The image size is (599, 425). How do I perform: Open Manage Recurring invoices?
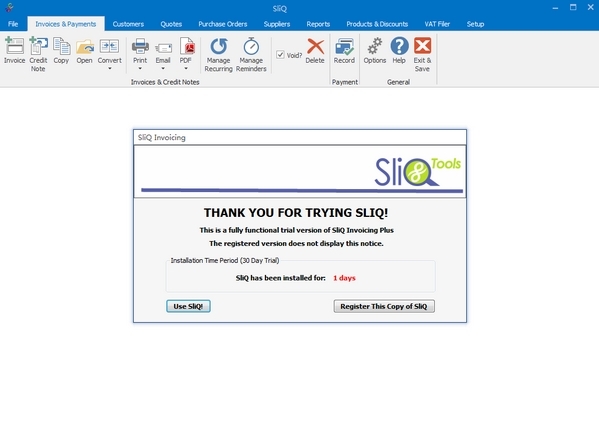tap(219, 54)
